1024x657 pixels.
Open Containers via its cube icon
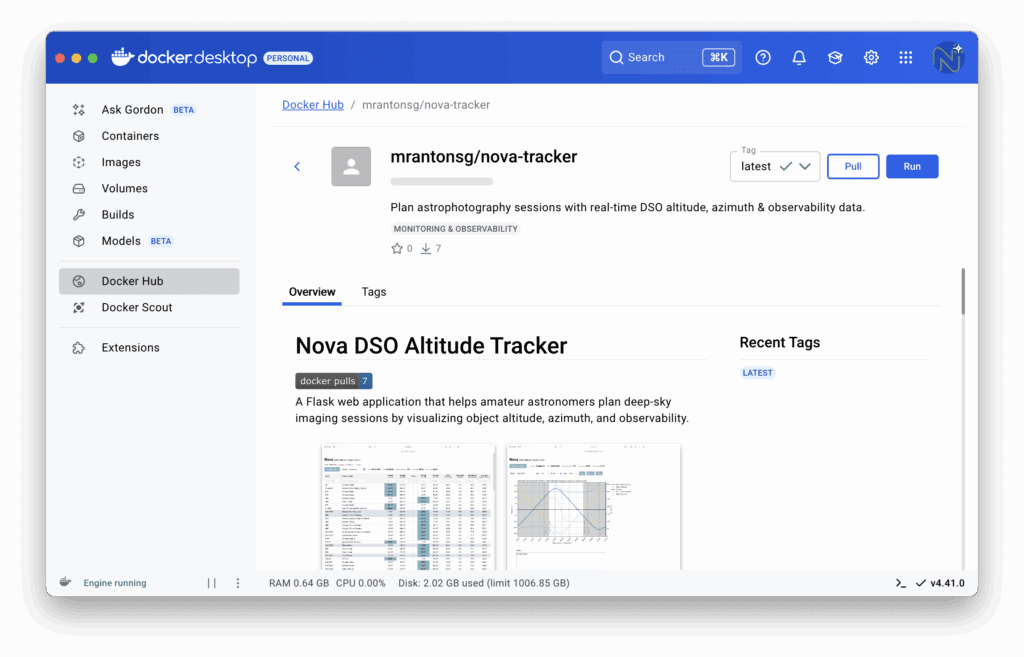click(79, 136)
